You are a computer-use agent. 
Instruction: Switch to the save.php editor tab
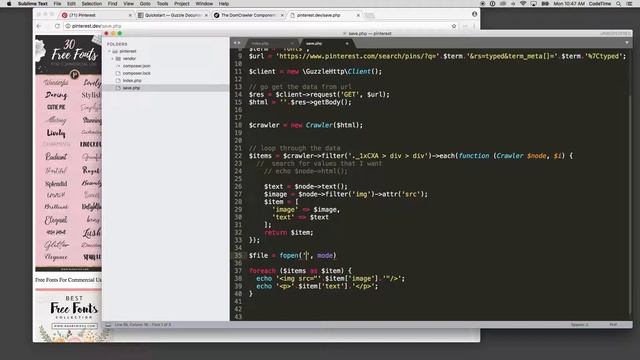pos(324,43)
